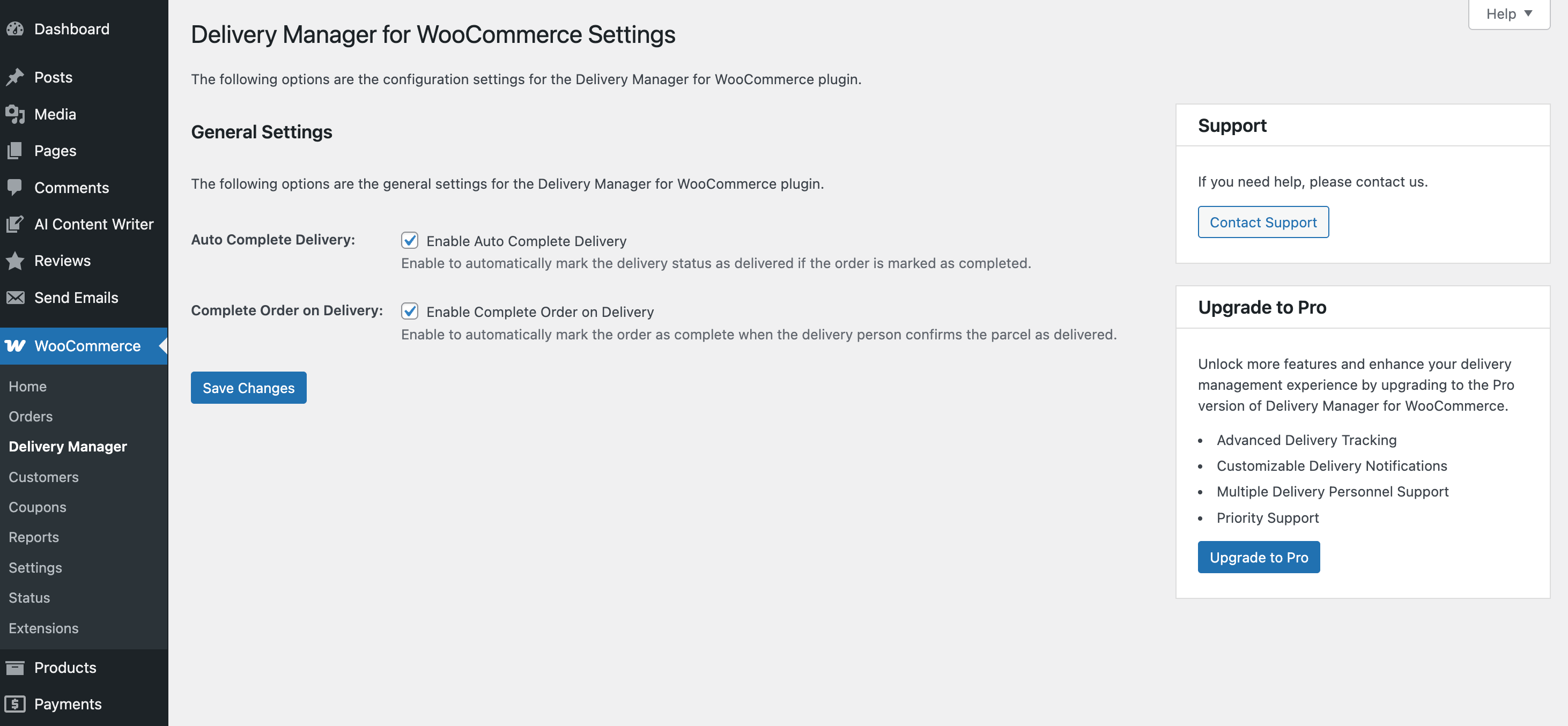Open Media via the music-note icon
1568x726 pixels.
15,114
